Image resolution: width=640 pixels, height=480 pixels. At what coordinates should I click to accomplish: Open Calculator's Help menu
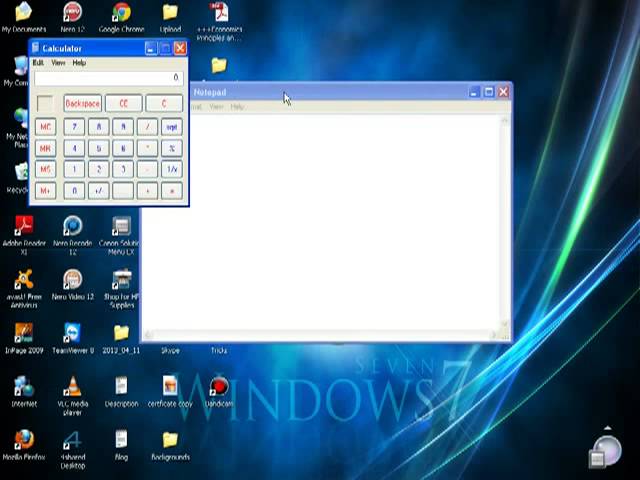[79, 62]
